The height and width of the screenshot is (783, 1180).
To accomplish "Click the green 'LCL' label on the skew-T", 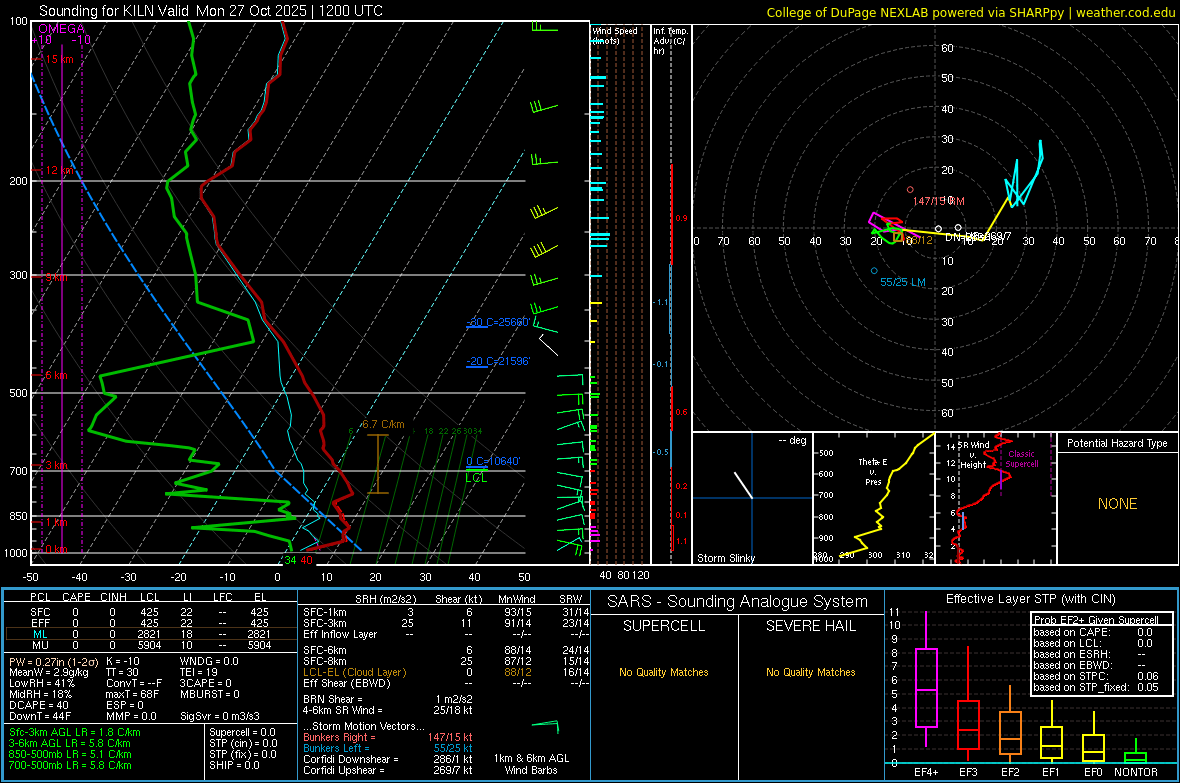I will click(x=476, y=478).
